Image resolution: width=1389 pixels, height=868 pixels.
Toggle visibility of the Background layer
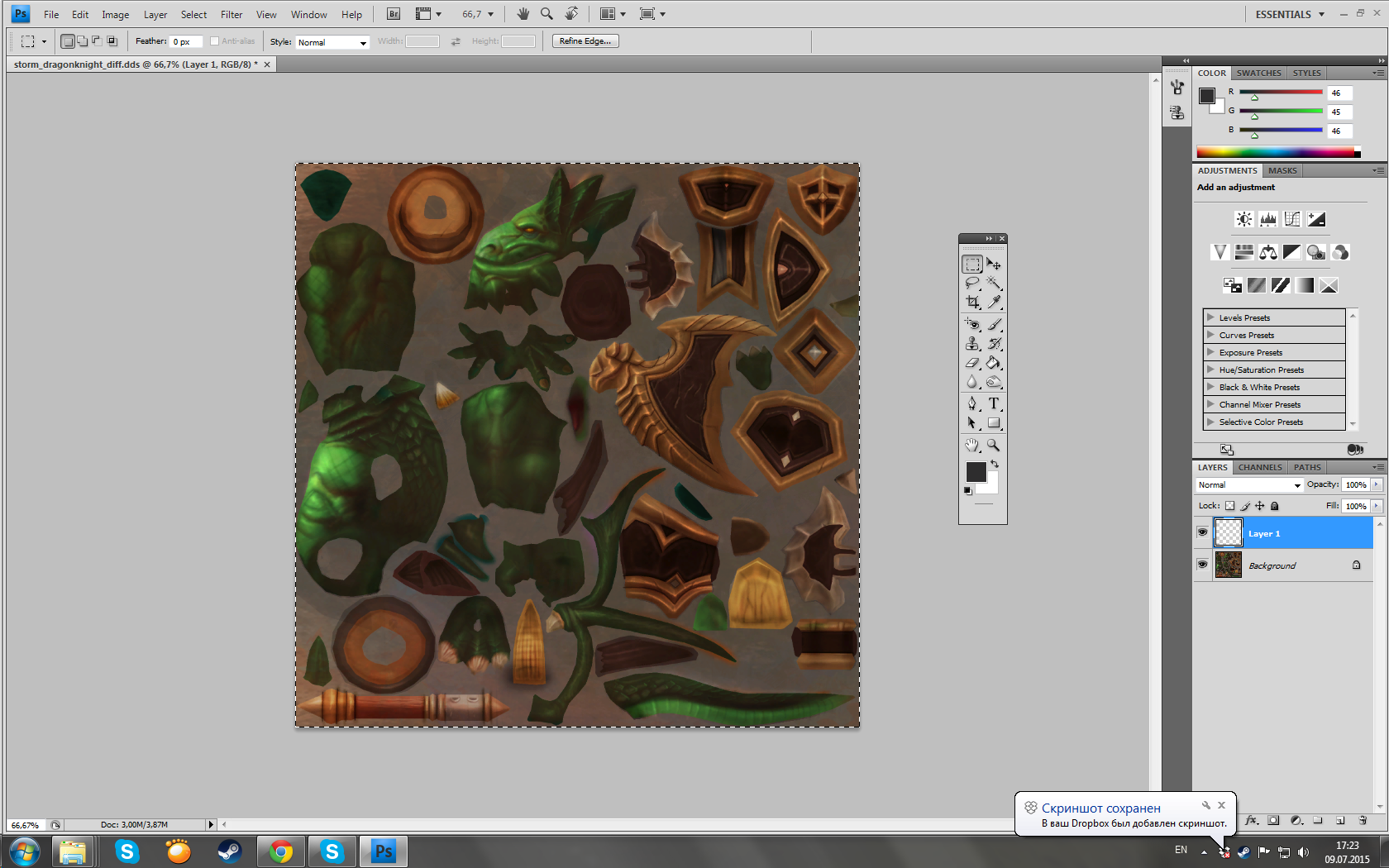(x=1202, y=565)
